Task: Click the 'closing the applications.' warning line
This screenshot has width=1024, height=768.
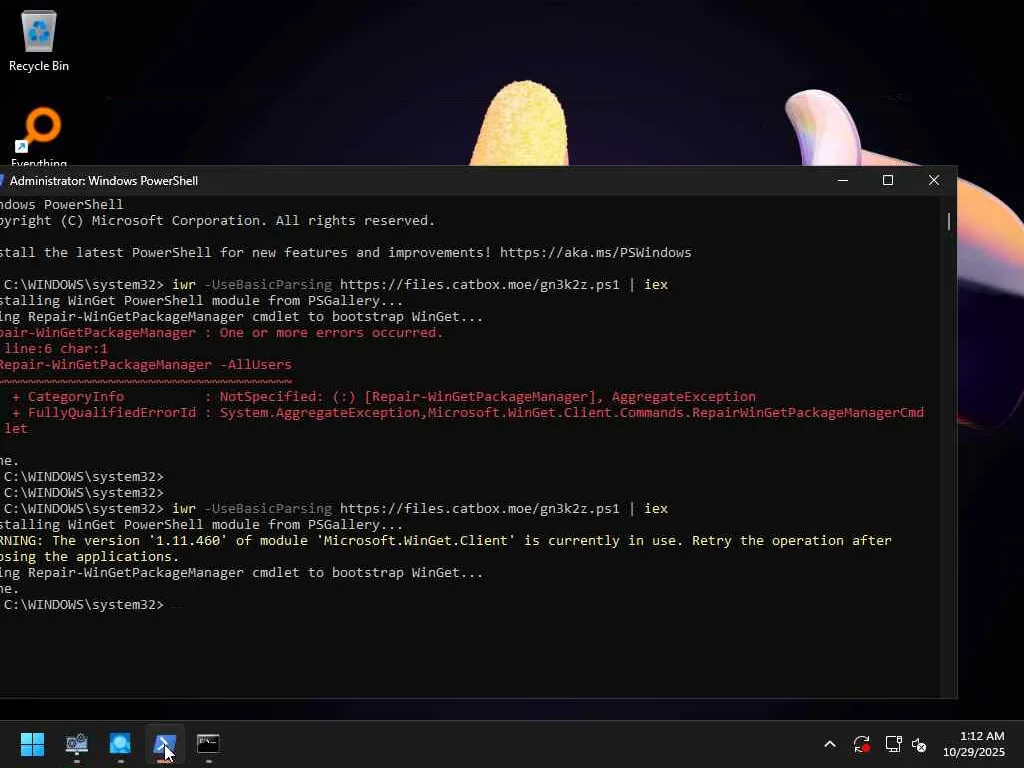Action: (x=89, y=556)
